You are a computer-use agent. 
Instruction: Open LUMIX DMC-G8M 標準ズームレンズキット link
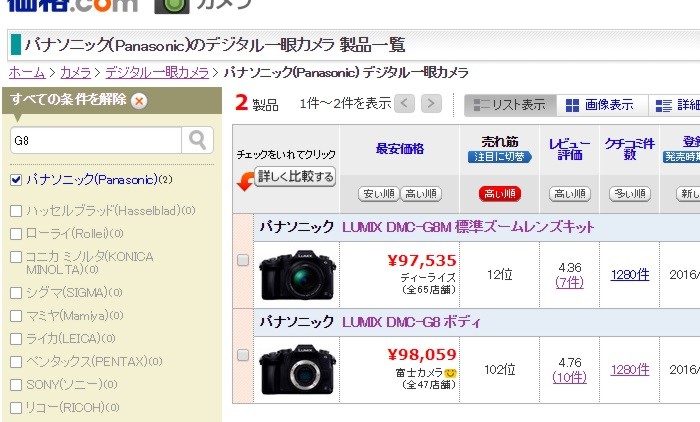468,227
